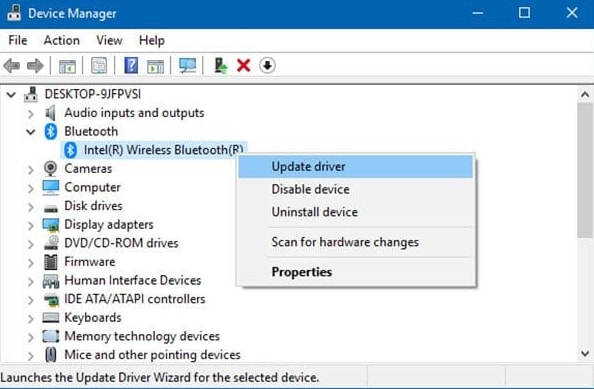Click the Disk drives icon
Screen dimensions: 594x389
tap(51, 208)
